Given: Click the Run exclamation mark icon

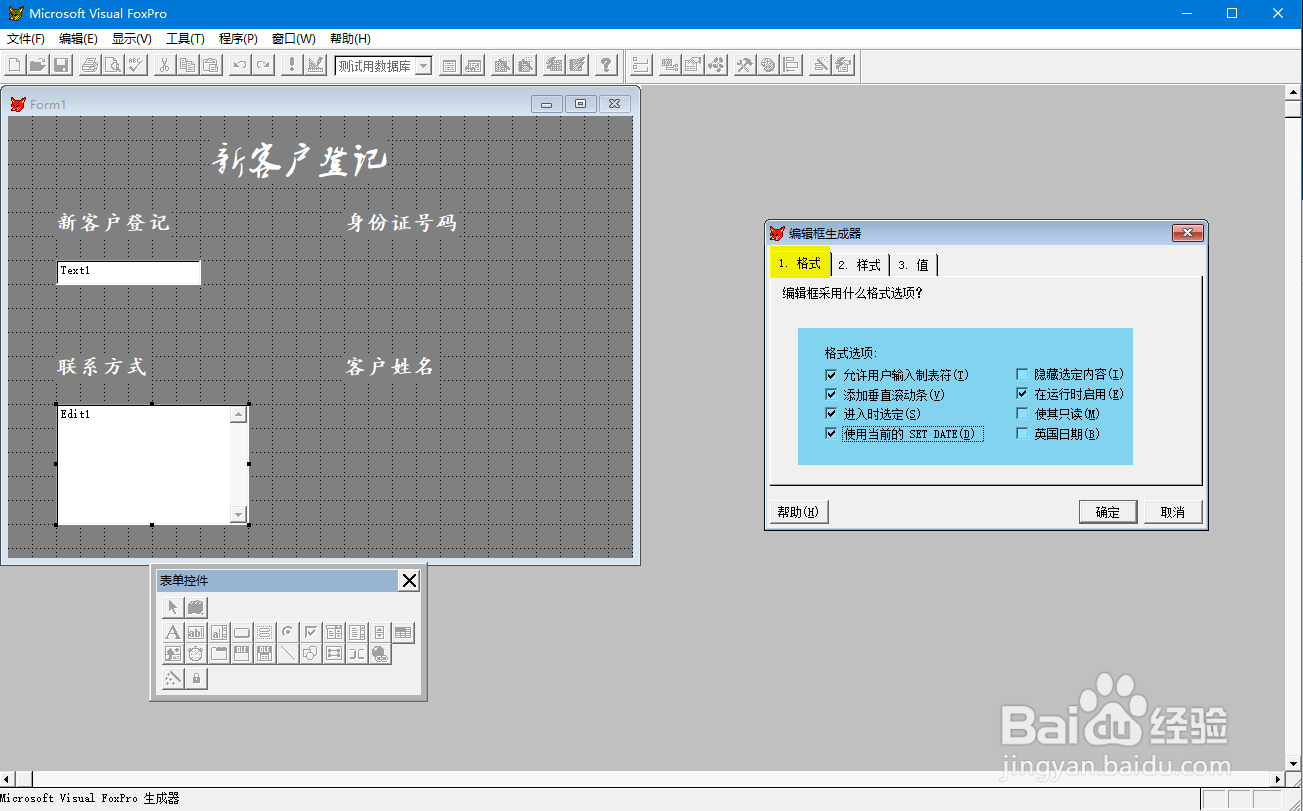Looking at the screenshot, I should (x=291, y=65).
